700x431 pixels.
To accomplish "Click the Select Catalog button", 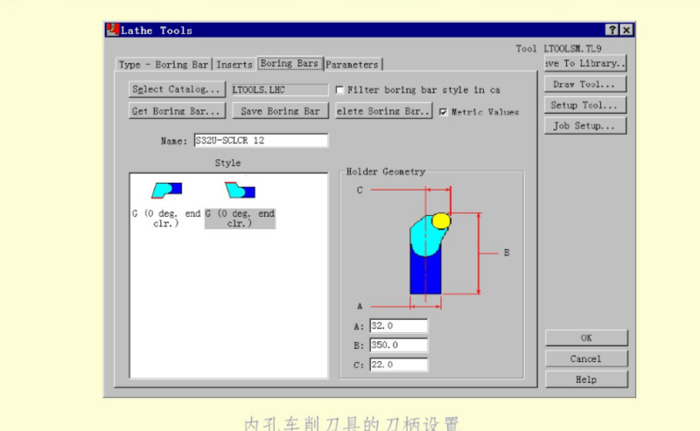I will click(x=176, y=89).
